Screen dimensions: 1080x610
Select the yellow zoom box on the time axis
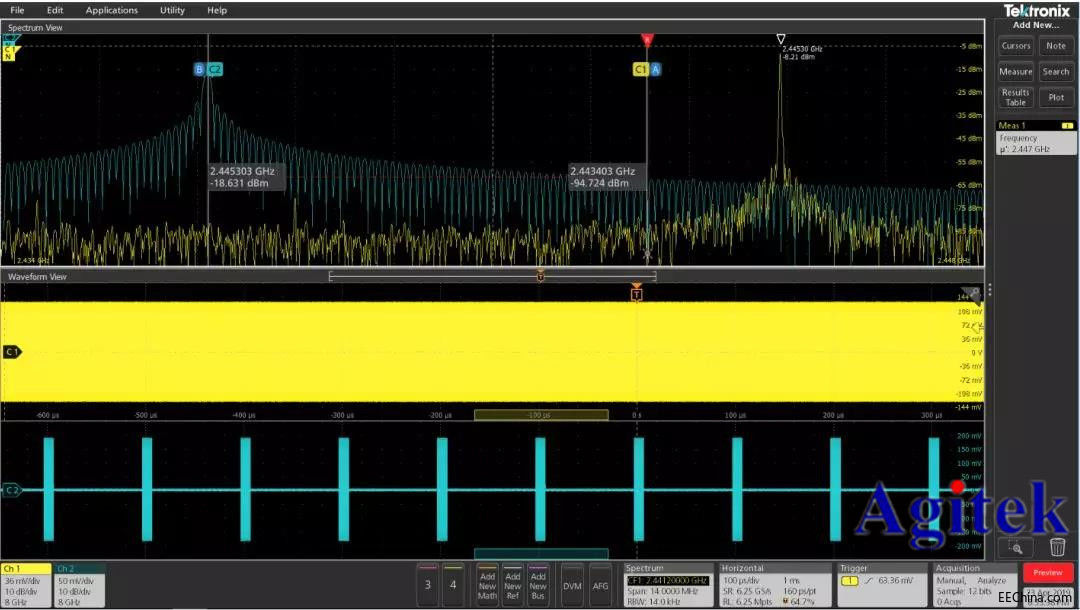541,415
